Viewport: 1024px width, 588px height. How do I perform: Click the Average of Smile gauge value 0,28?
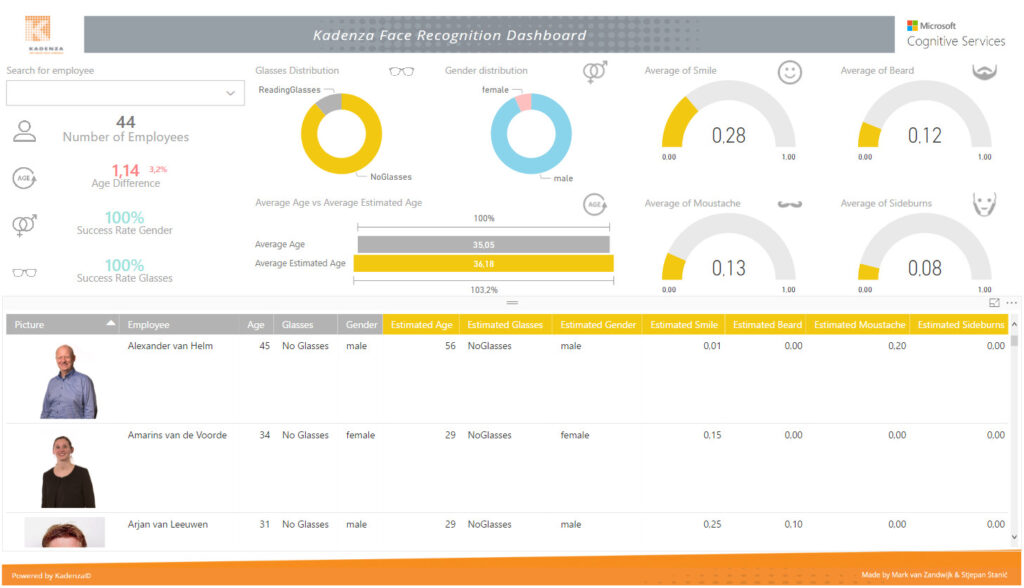(x=728, y=136)
